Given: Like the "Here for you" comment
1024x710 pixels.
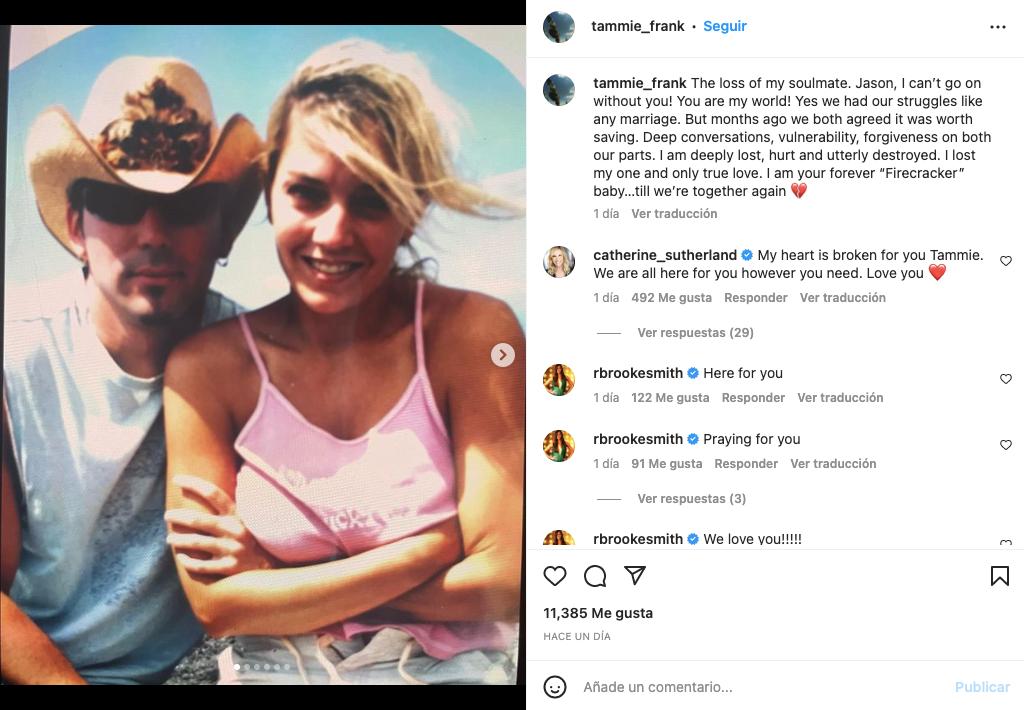Looking at the screenshot, I should (1006, 379).
